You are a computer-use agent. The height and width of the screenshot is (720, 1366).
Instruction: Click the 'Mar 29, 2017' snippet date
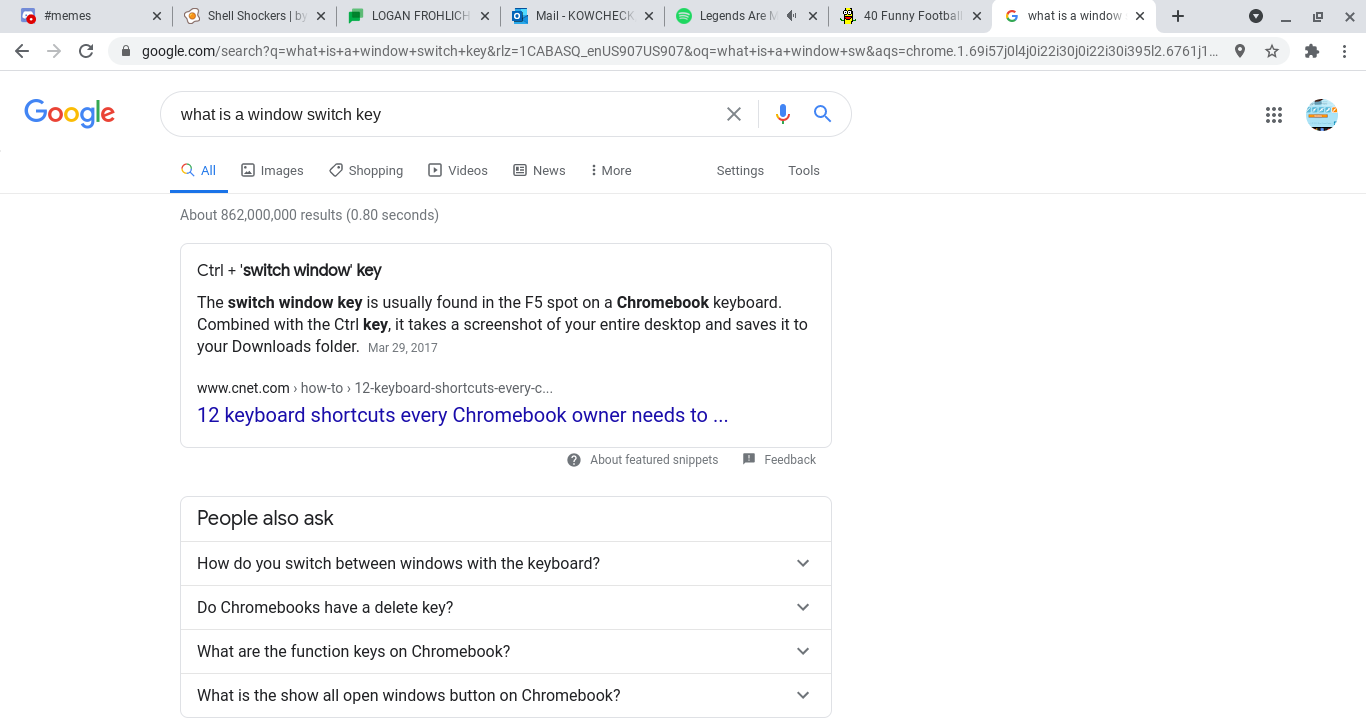point(403,348)
